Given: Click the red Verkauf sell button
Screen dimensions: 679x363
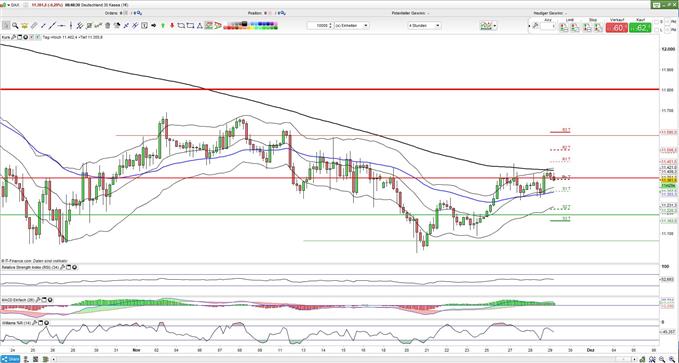Looking at the screenshot, I should pyautogui.click(x=617, y=28).
